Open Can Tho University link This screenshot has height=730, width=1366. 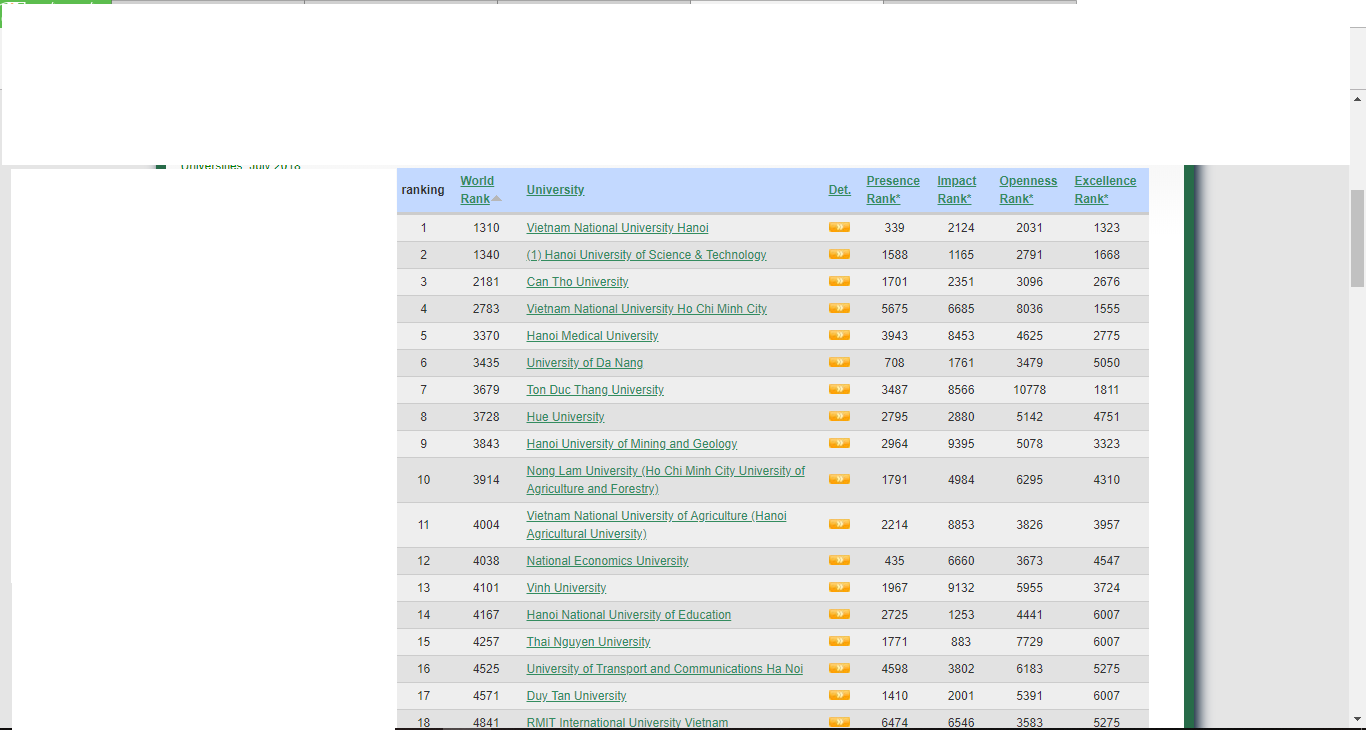pyautogui.click(x=577, y=282)
